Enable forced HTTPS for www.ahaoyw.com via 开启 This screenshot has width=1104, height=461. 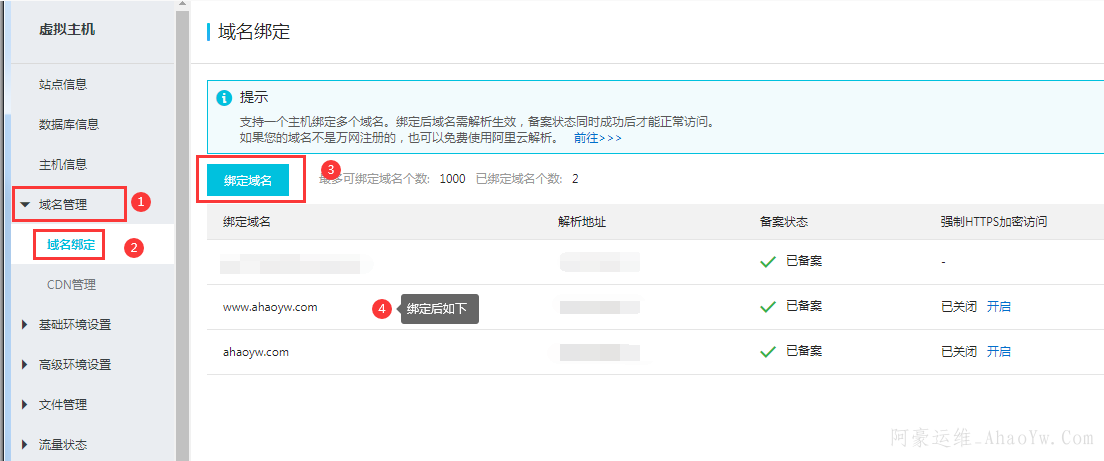pos(998,307)
